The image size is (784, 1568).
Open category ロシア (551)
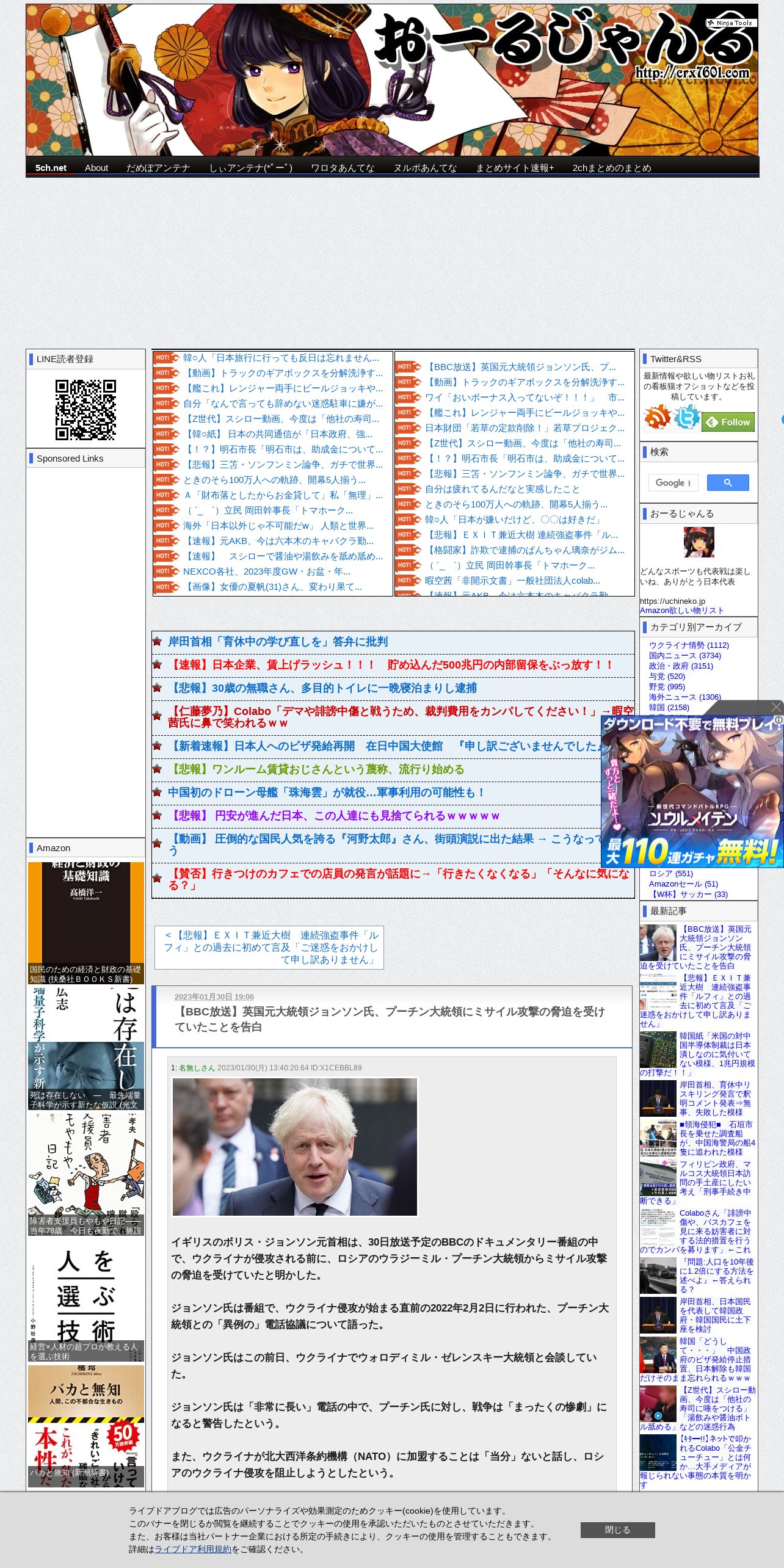pos(671,874)
